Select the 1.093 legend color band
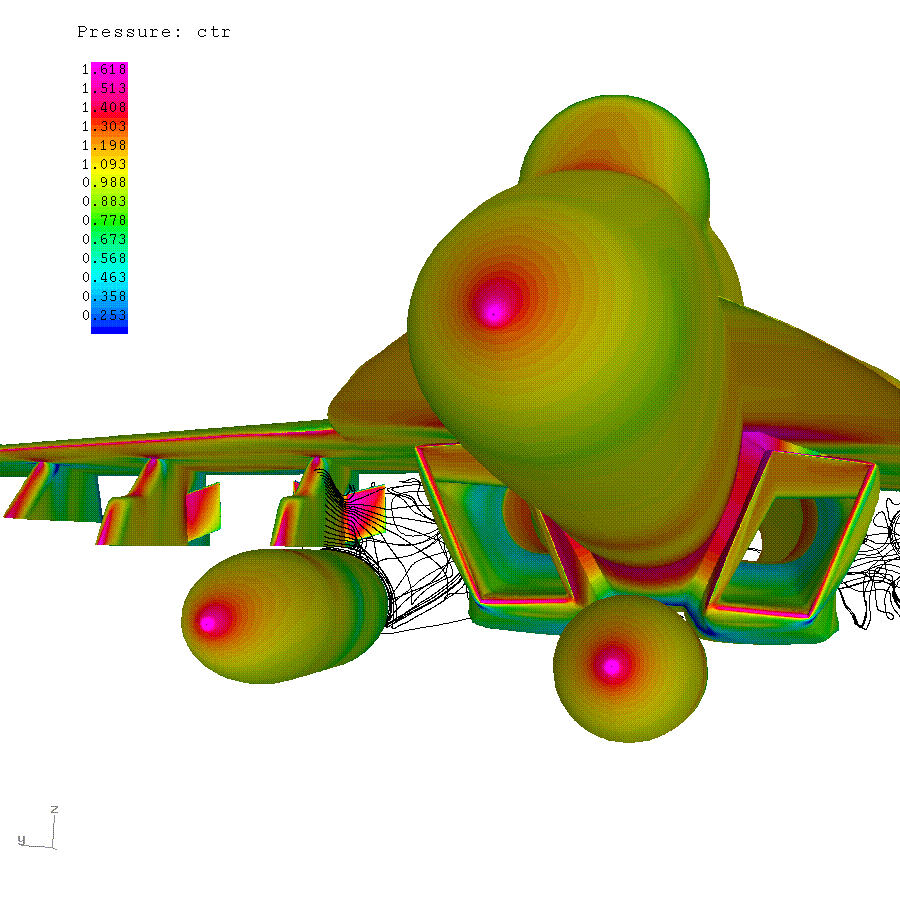This screenshot has height=900, width=900. (110, 164)
